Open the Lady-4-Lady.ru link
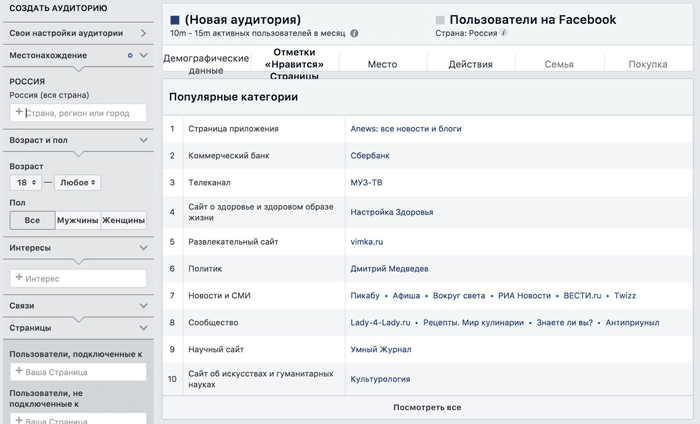The height and width of the screenshot is (424, 700). point(380,322)
